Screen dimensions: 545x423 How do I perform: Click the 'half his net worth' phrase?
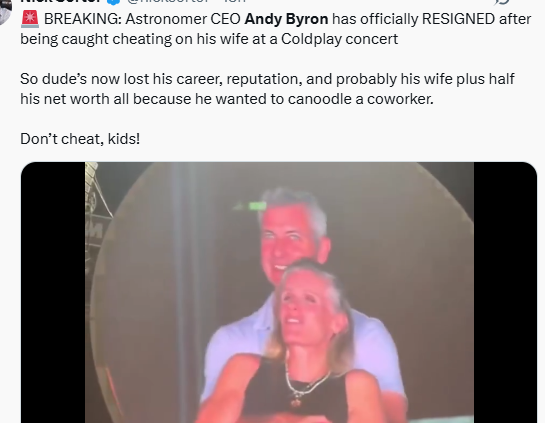[267, 89]
